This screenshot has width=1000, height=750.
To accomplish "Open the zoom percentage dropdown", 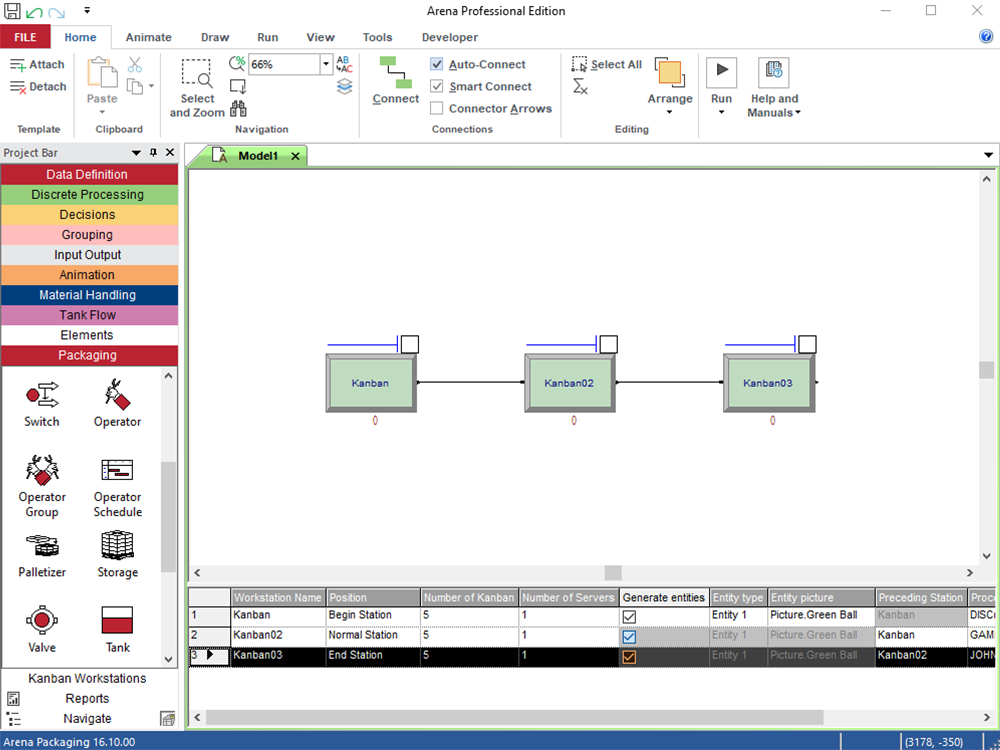I will tap(326, 64).
